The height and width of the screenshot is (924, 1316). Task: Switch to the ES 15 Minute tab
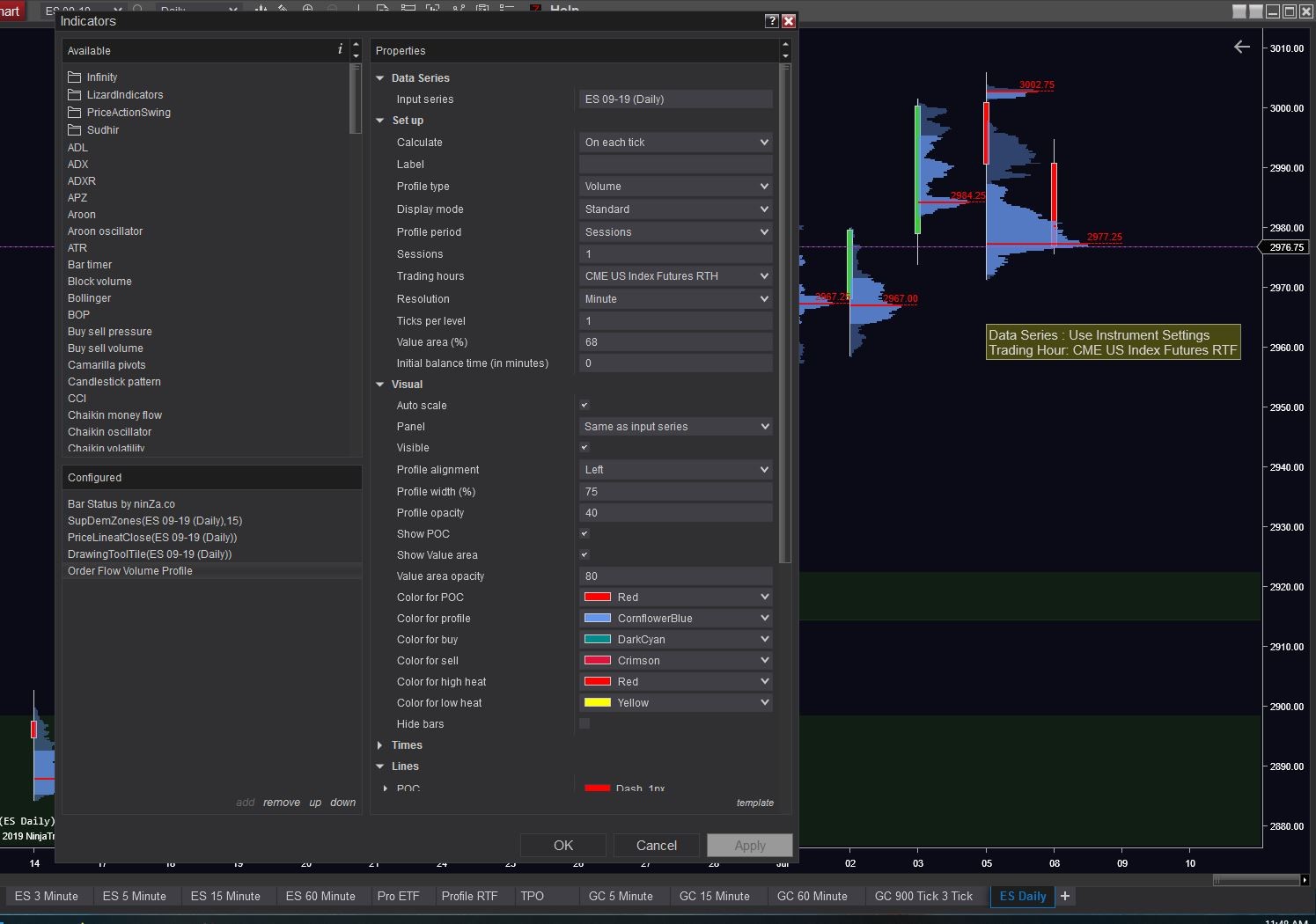pyautogui.click(x=225, y=896)
